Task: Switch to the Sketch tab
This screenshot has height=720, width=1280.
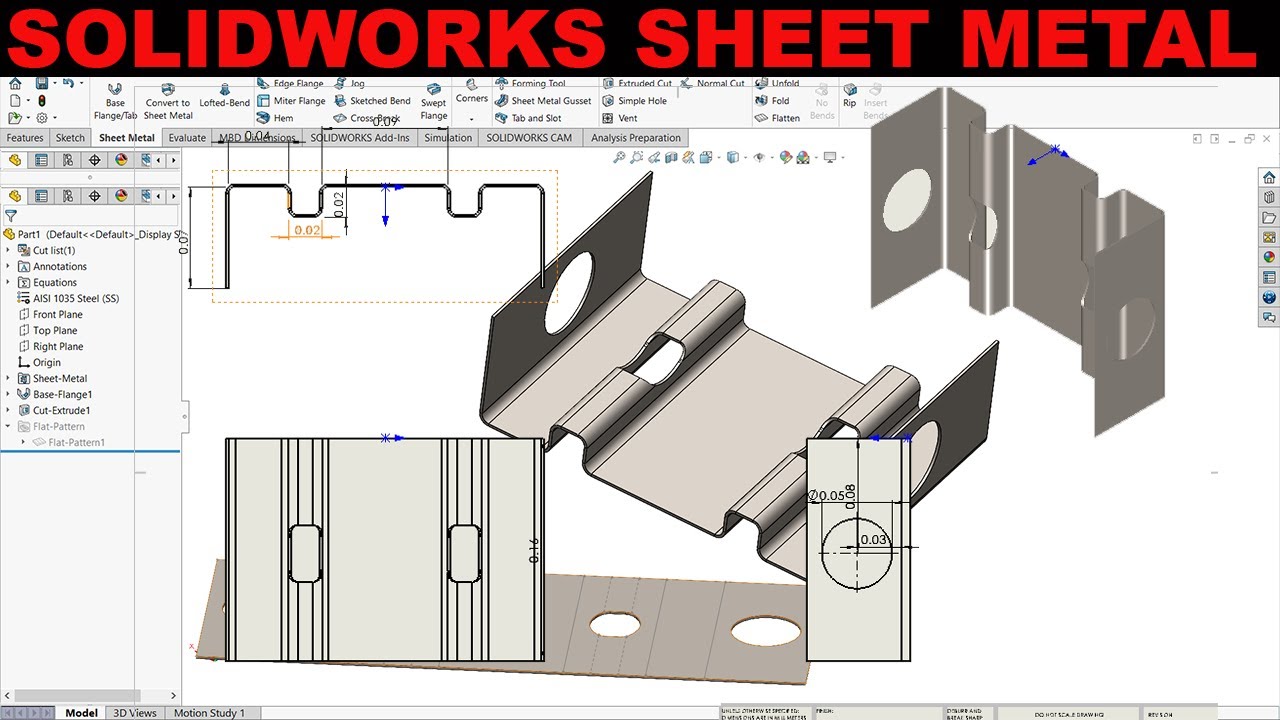Action: pos(70,138)
